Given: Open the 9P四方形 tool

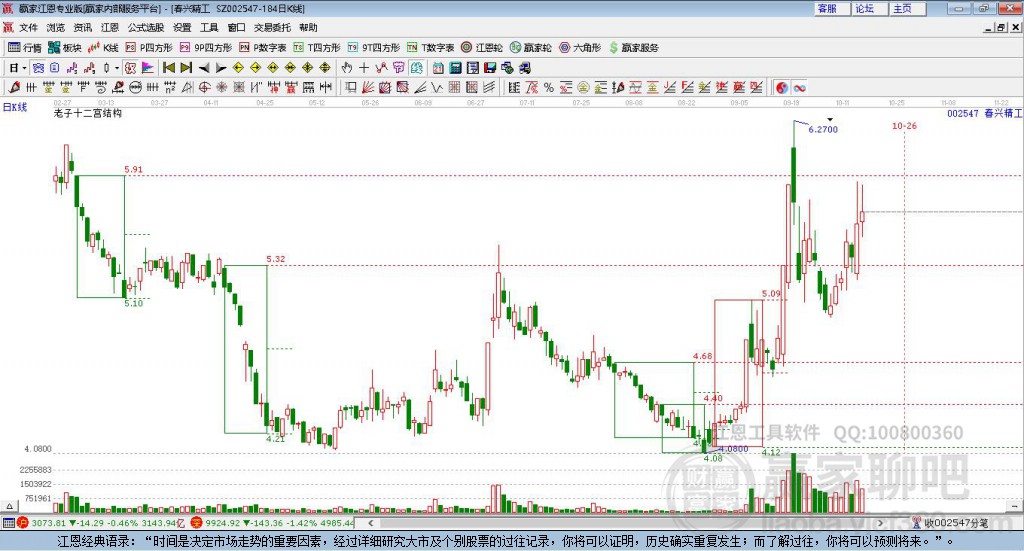Looking at the screenshot, I should [x=206, y=48].
